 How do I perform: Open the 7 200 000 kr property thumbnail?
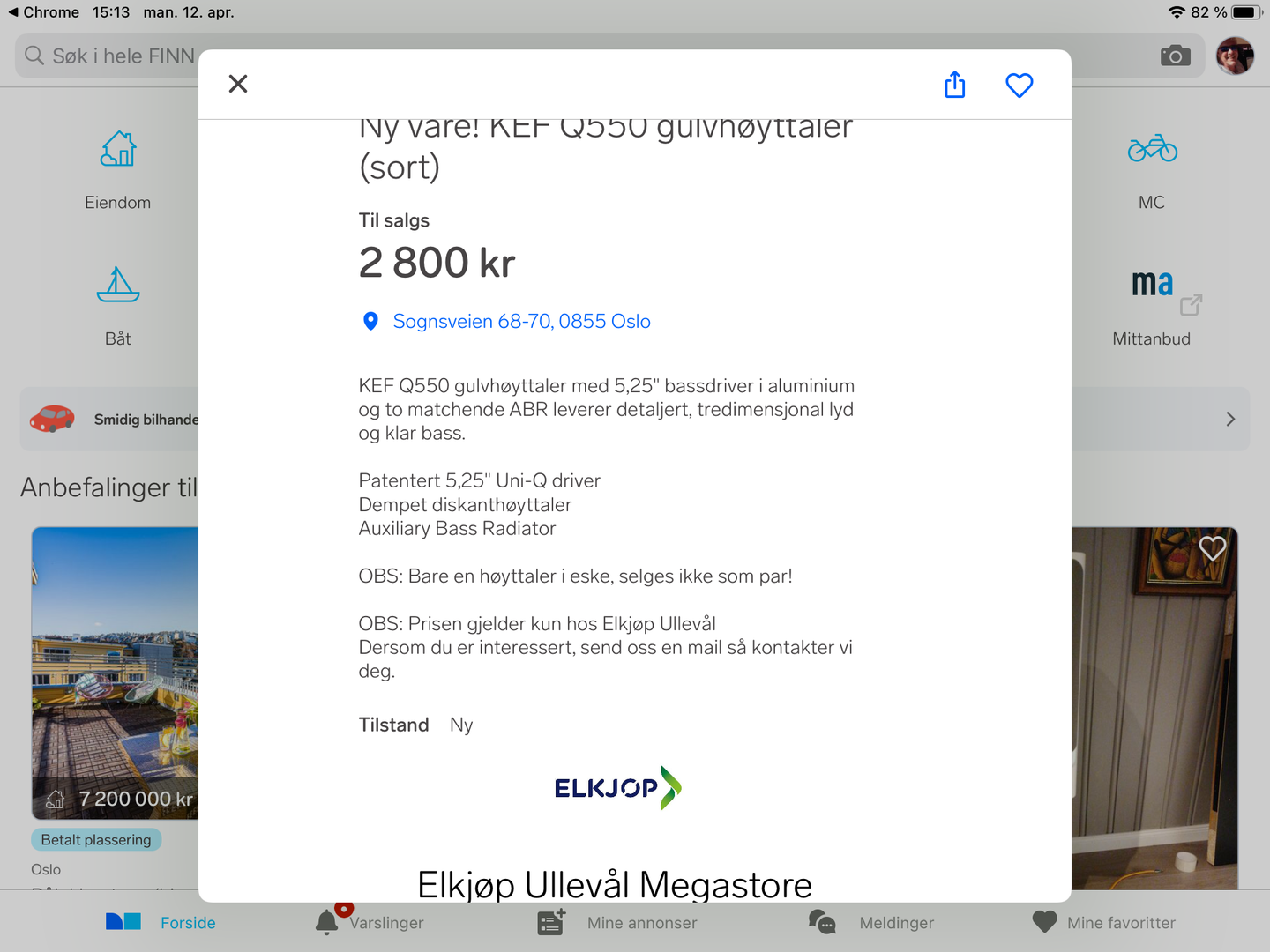click(115, 673)
